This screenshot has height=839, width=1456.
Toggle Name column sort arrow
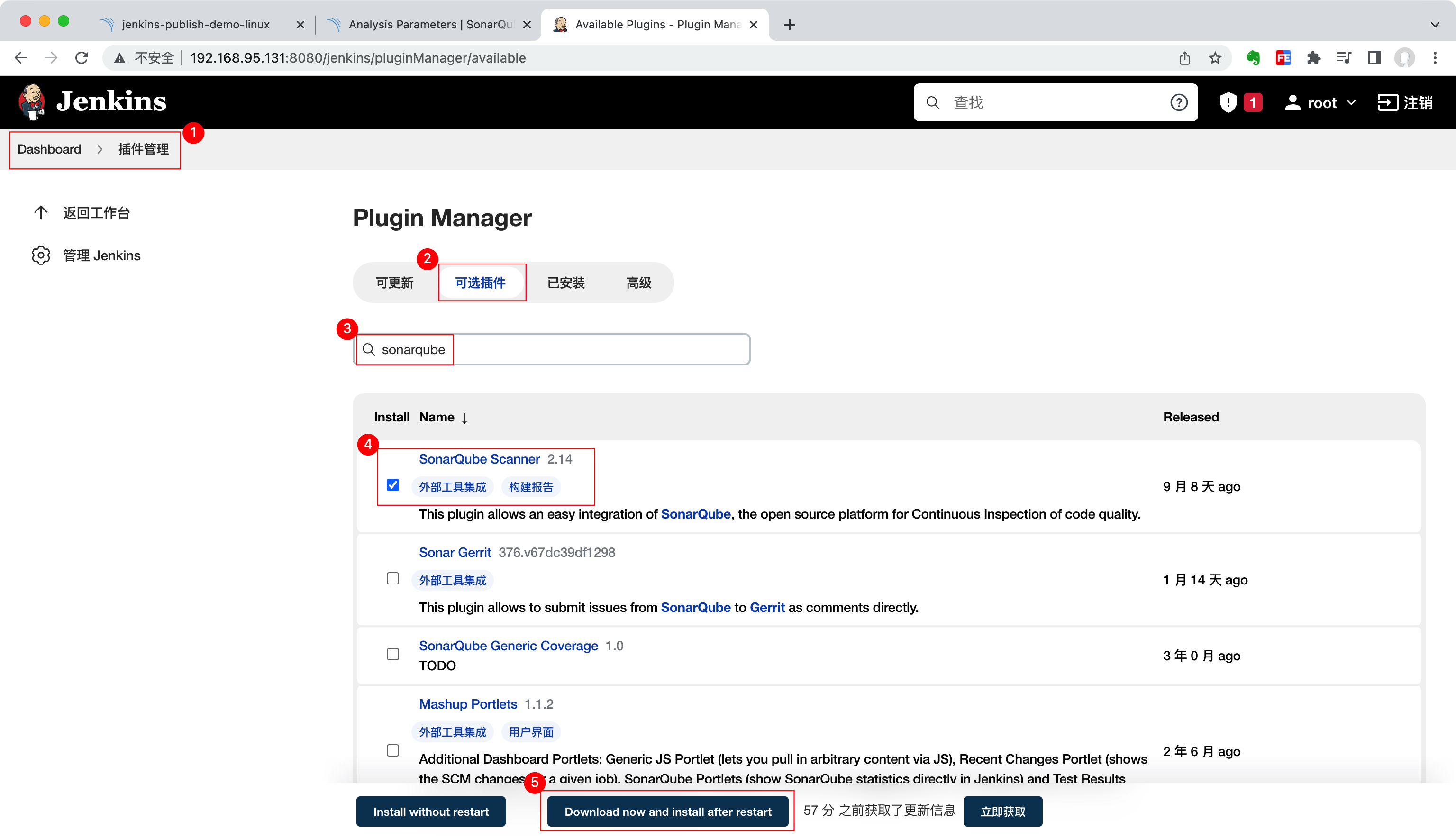point(464,418)
